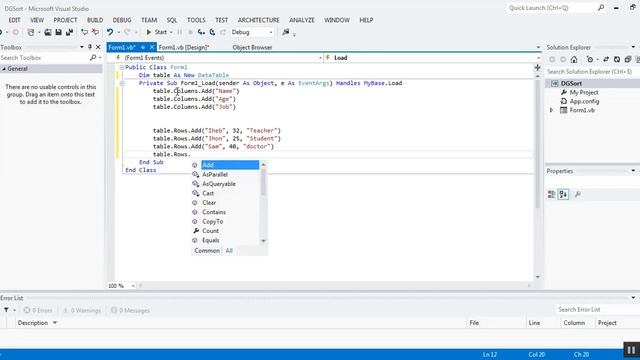Image resolution: width=640 pixels, height=360 pixels.
Task: Click the Solution Explorer Home icon
Action: tap(574, 60)
